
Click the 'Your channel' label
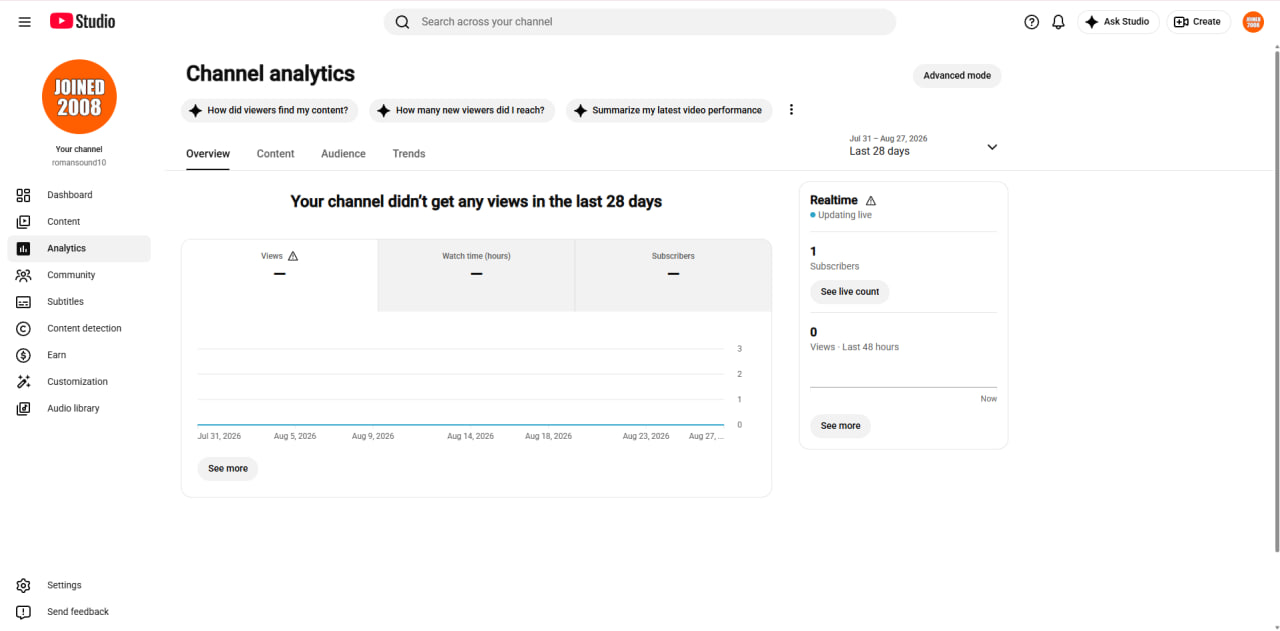[79, 149]
